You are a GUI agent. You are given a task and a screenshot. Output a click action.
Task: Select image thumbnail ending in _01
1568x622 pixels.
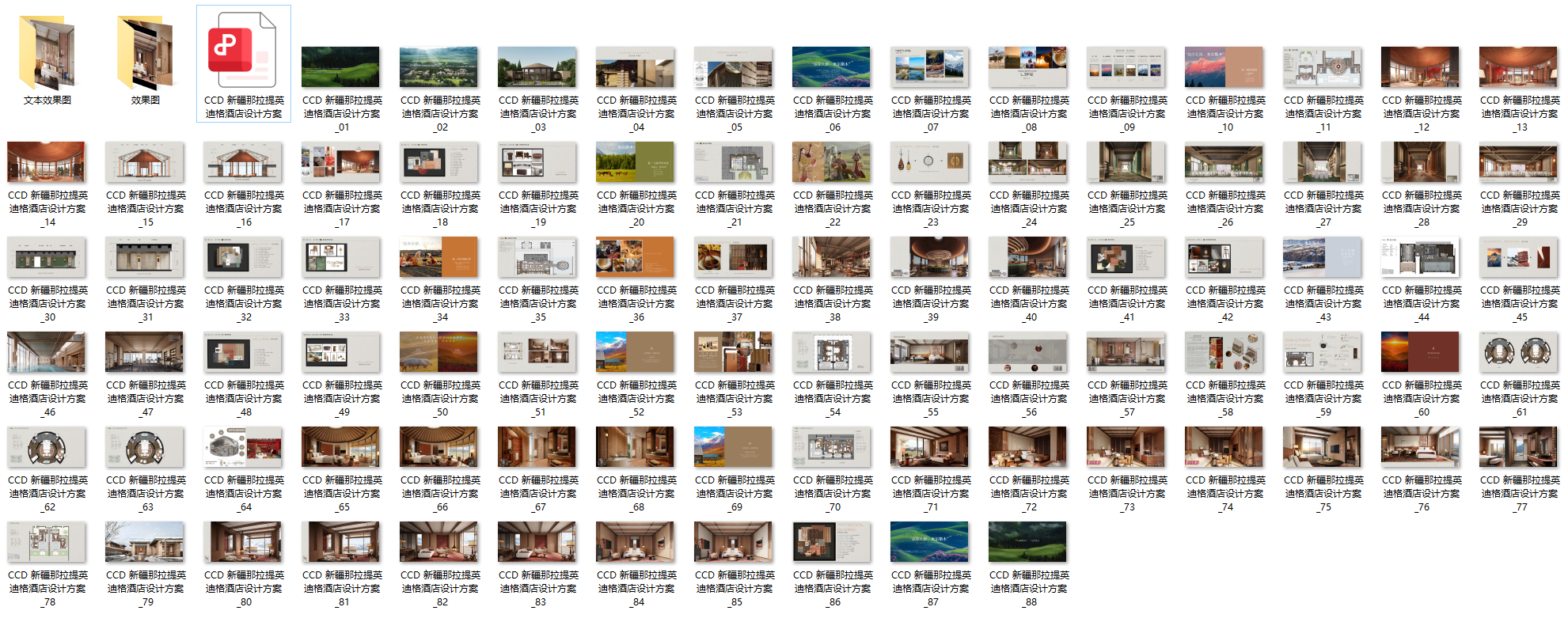coord(341,66)
